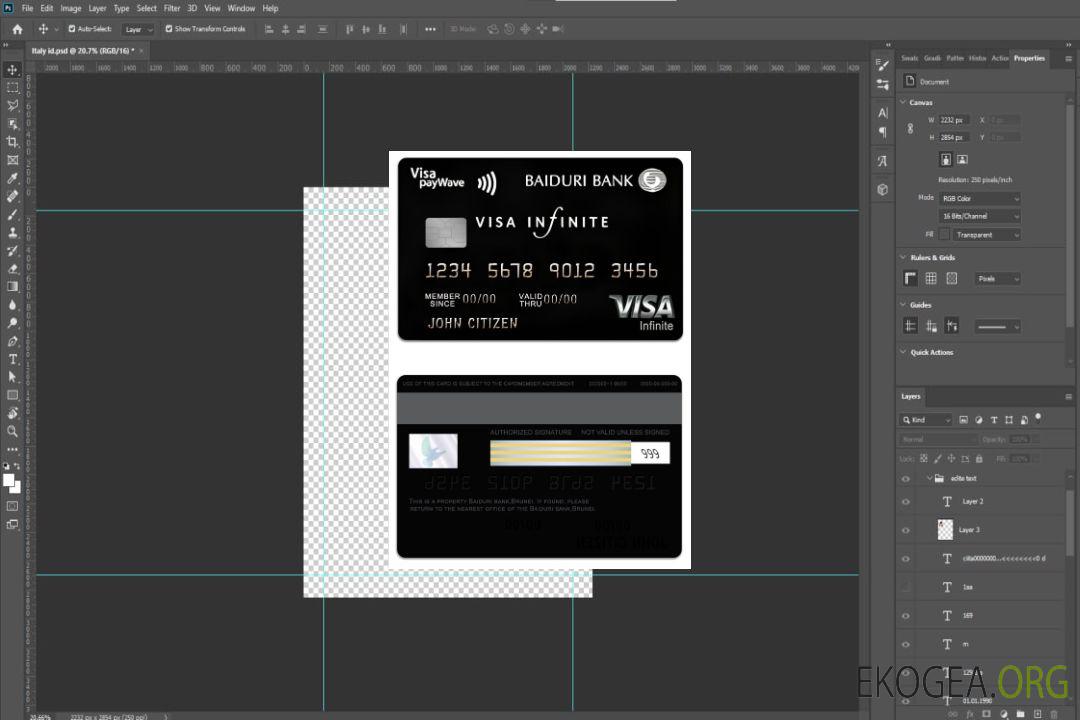Select the Healing Brush tool
This screenshot has width=1080, height=720.
pos(12,196)
